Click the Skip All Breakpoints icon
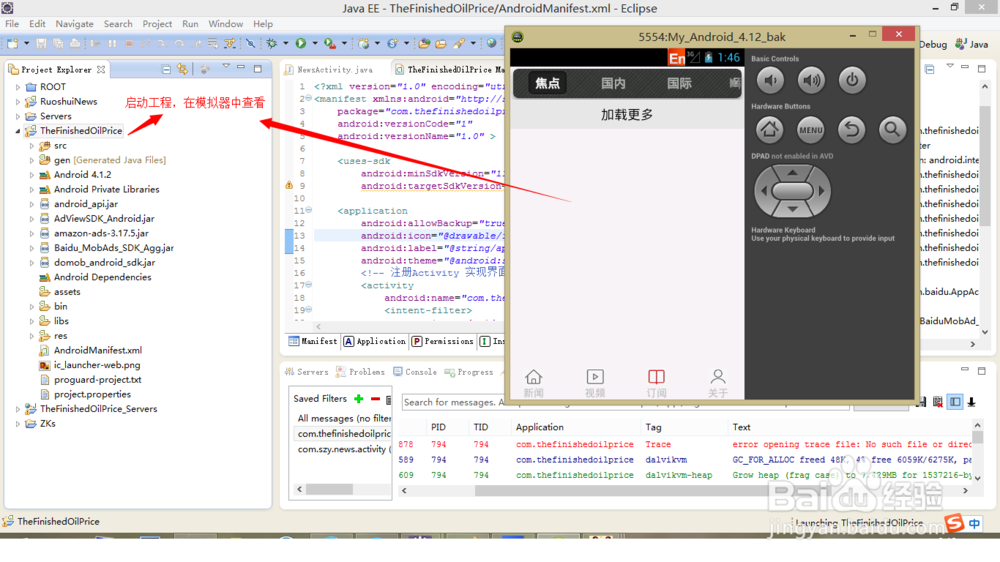1000x562 pixels. point(251,43)
